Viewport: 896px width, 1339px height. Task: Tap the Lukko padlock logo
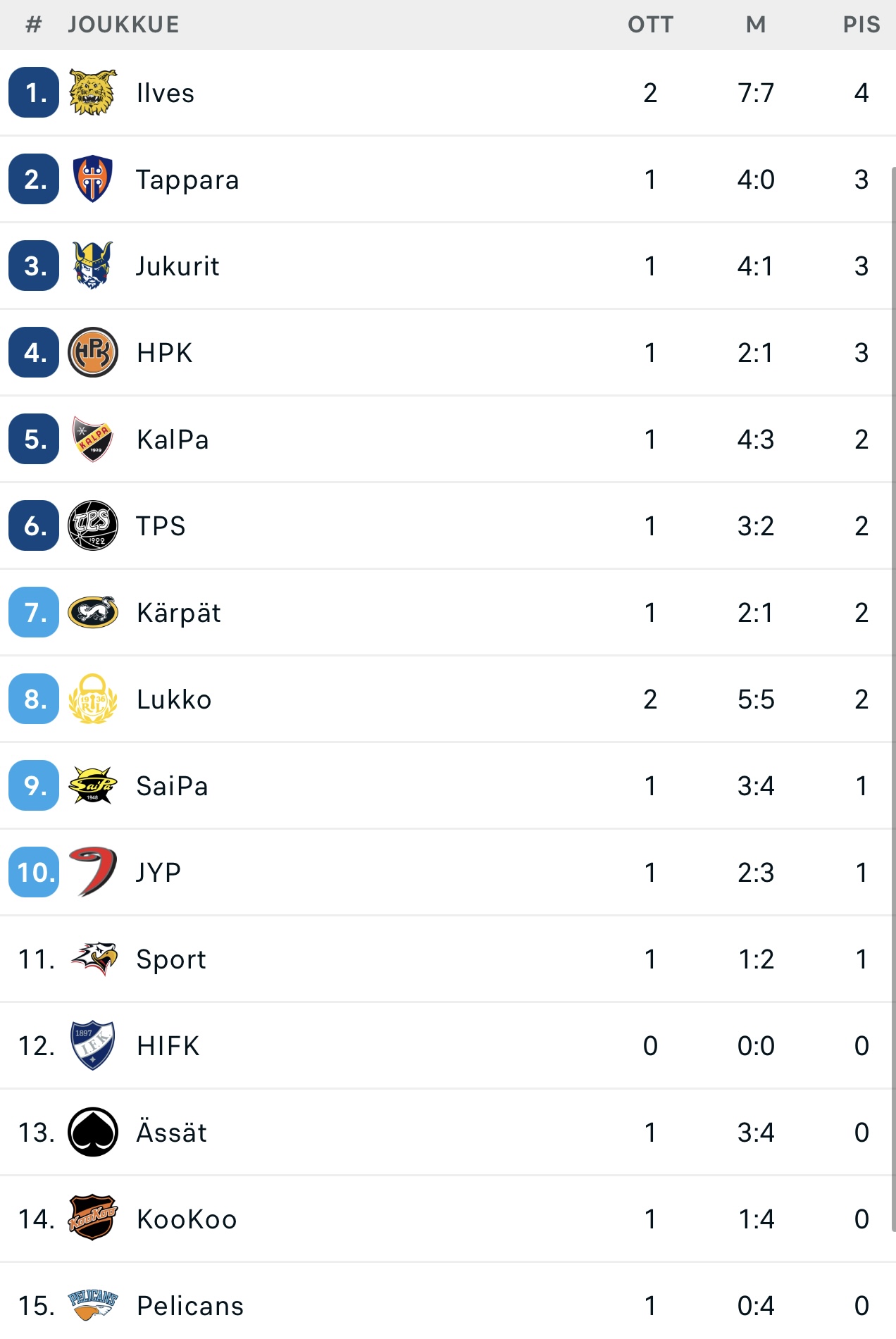(x=92, y=699)
